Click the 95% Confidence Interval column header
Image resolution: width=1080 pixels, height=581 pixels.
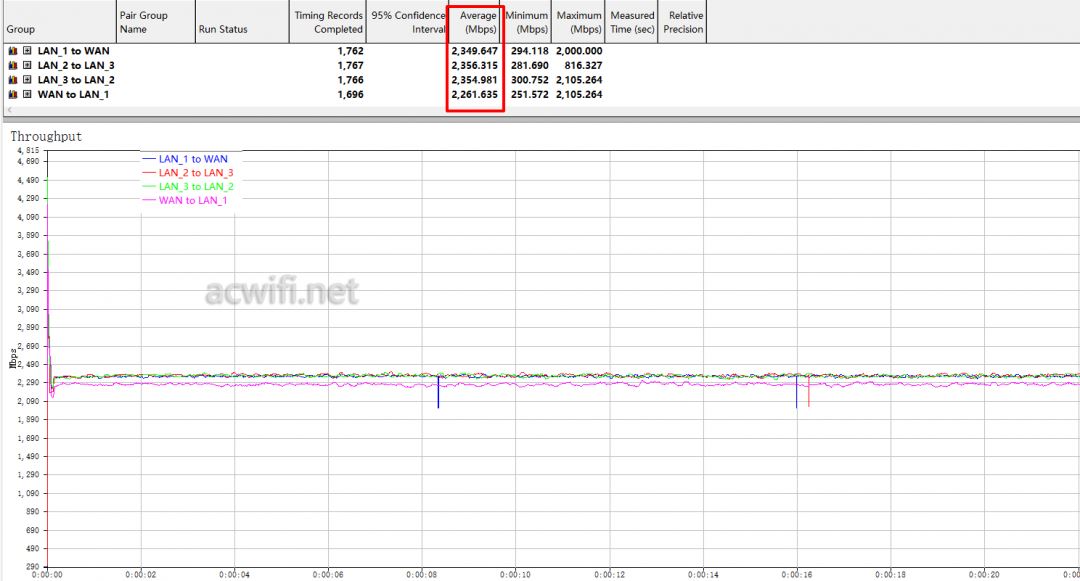(407, 21)
